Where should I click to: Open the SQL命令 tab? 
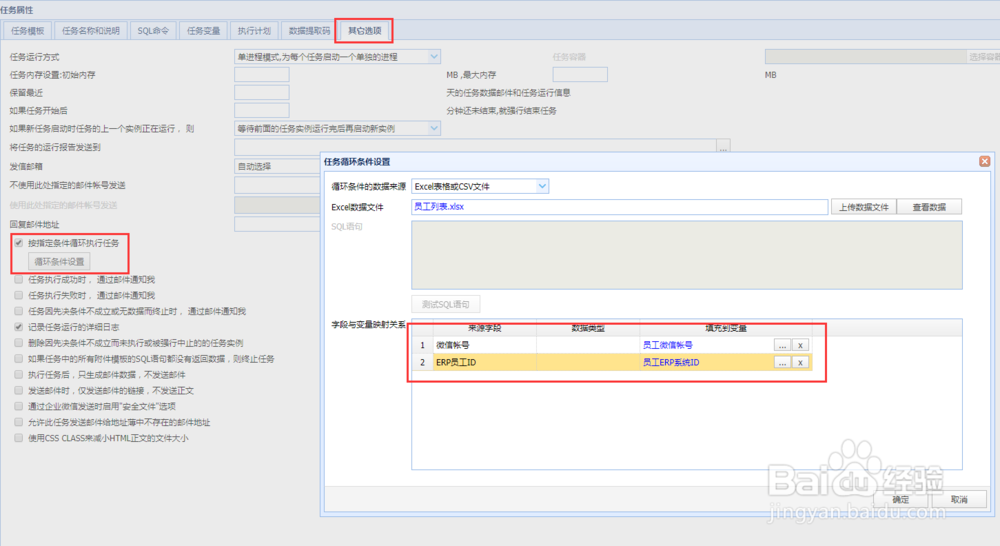[153, 31]
